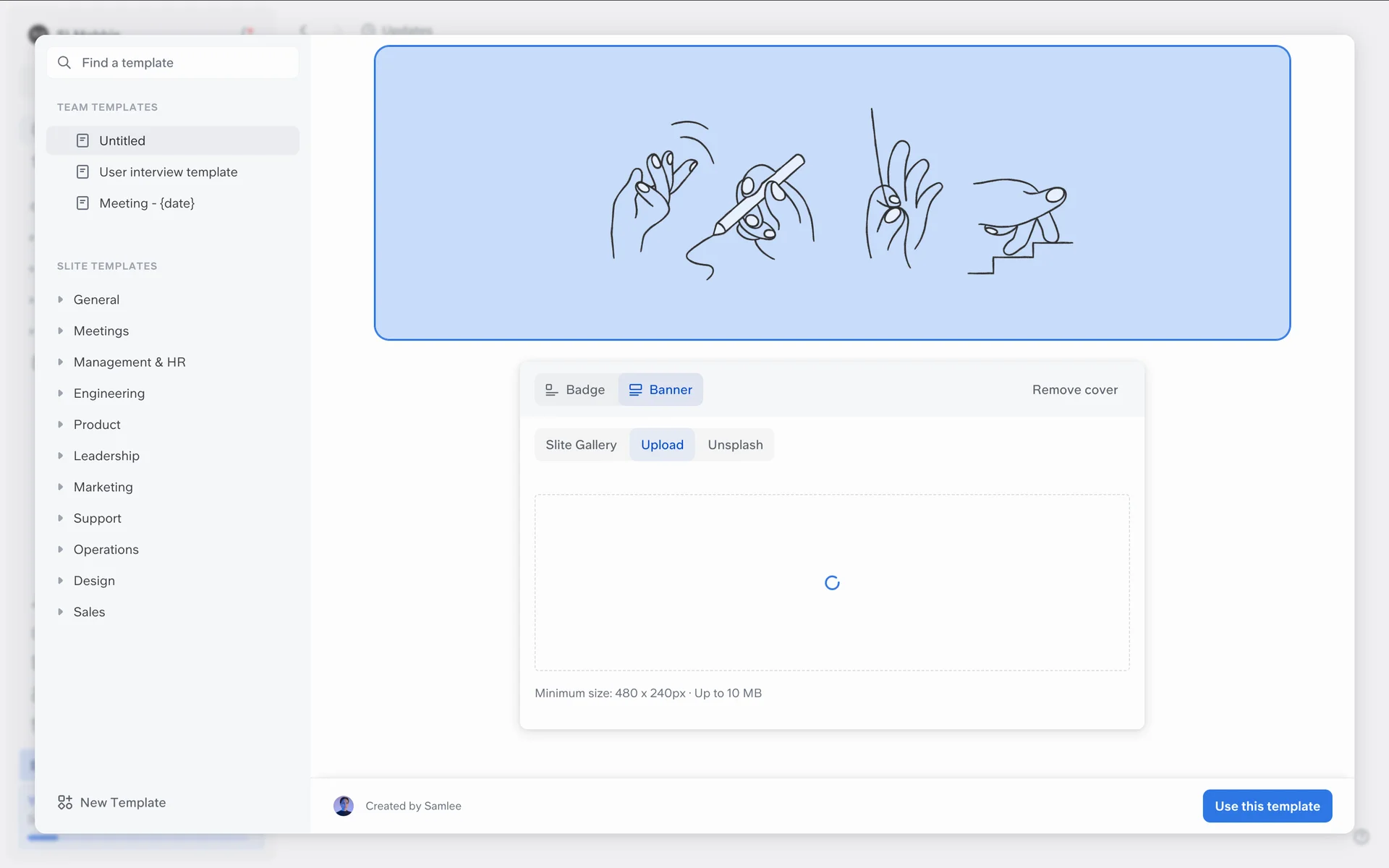1389x868 pixels.
Task: Click the Badge layout icon
Action: pos(551,390)
